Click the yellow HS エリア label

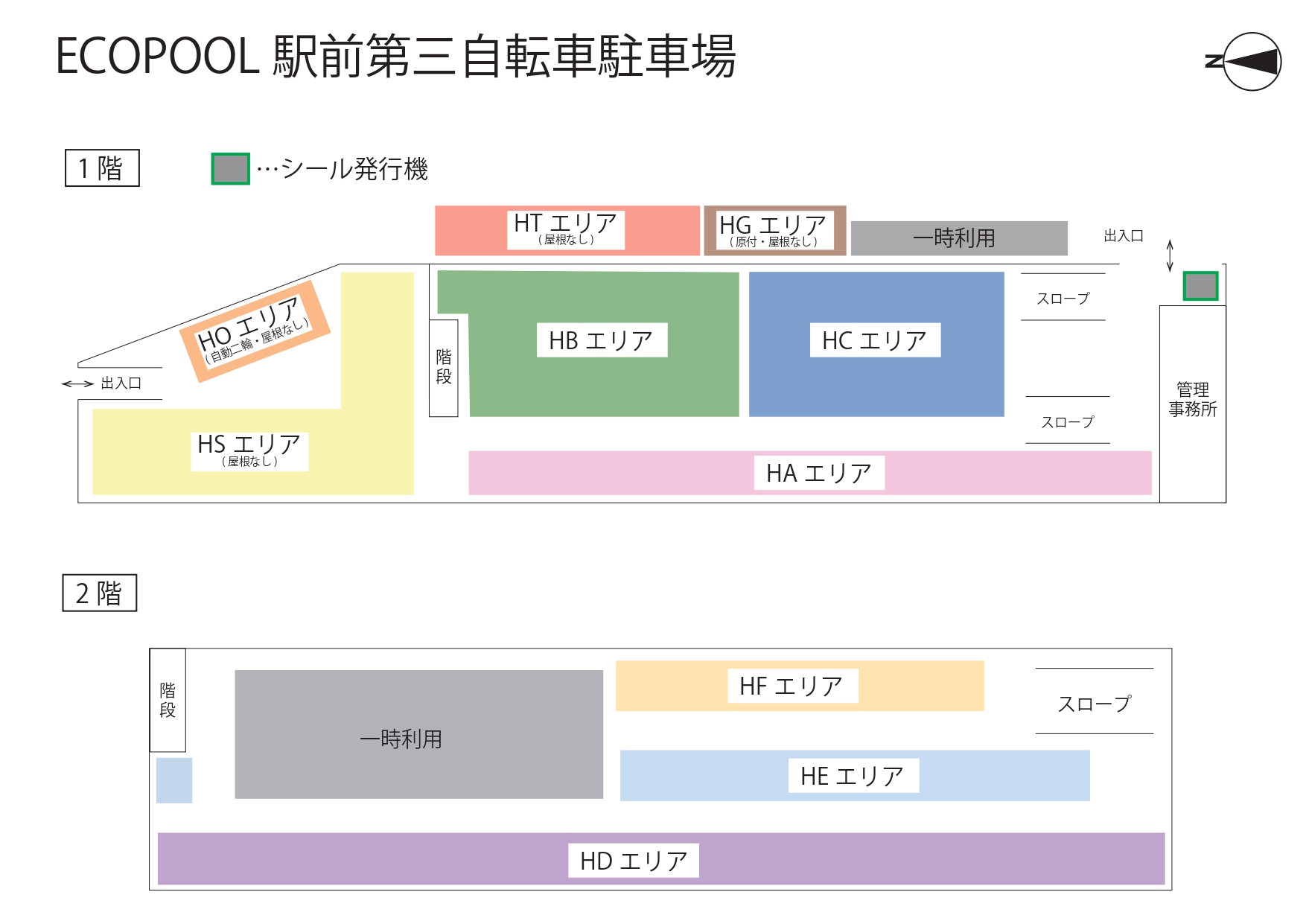[249, 450]
